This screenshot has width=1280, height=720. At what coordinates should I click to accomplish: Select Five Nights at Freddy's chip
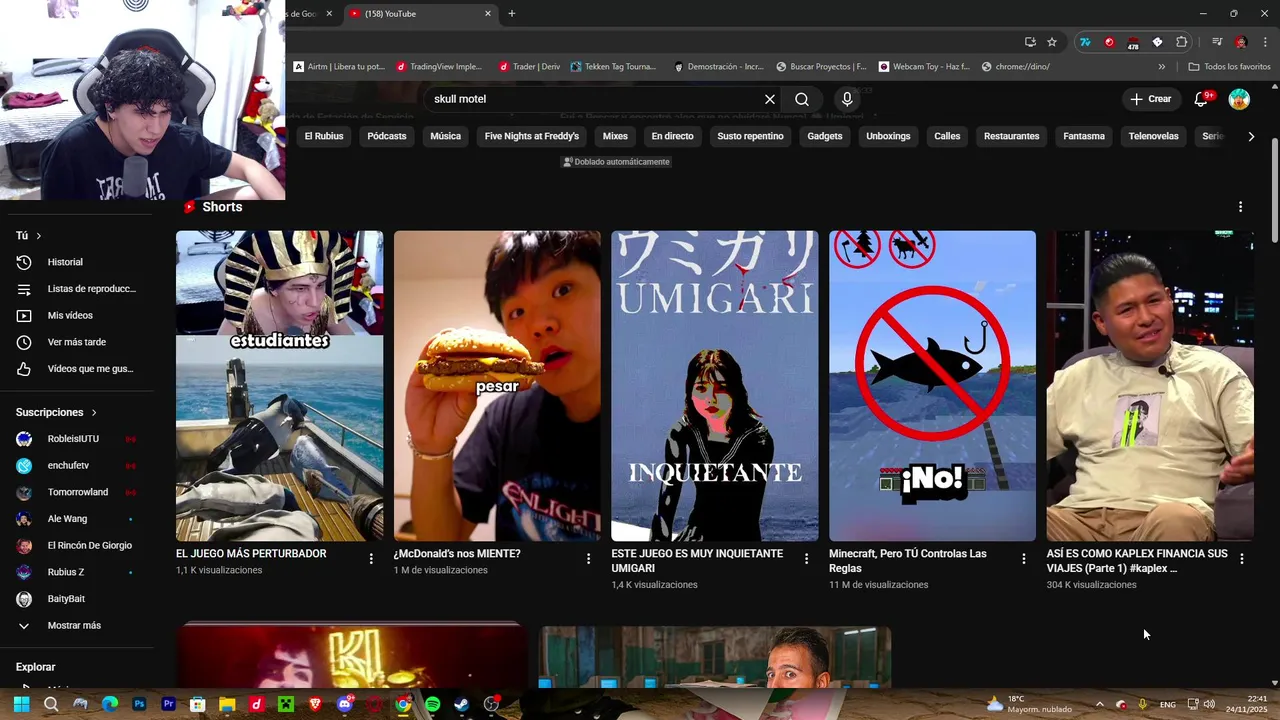tap(532, 136)
